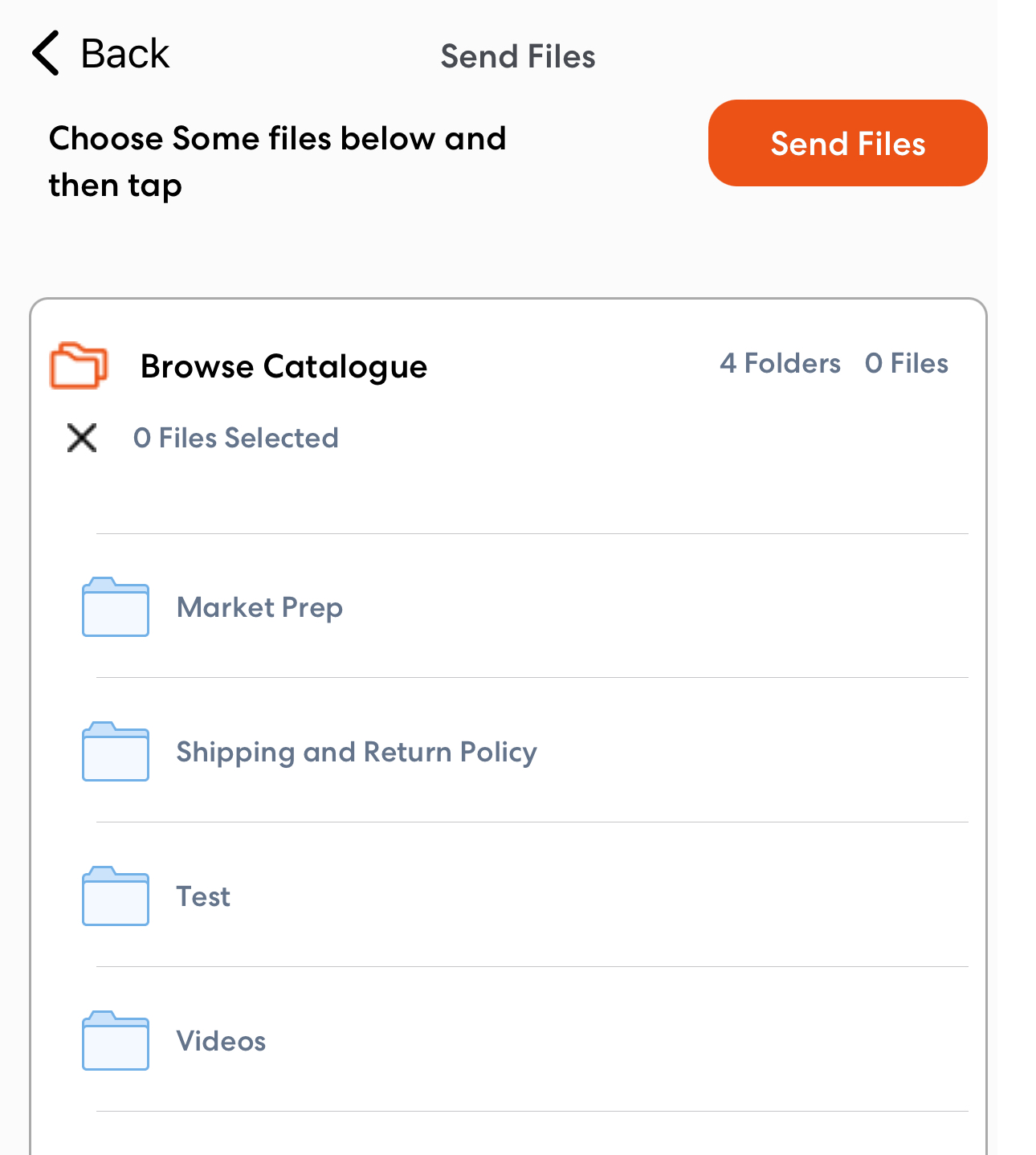Click the Choose Some files instruction text
1036x1155 pixels.
point(277,161)
